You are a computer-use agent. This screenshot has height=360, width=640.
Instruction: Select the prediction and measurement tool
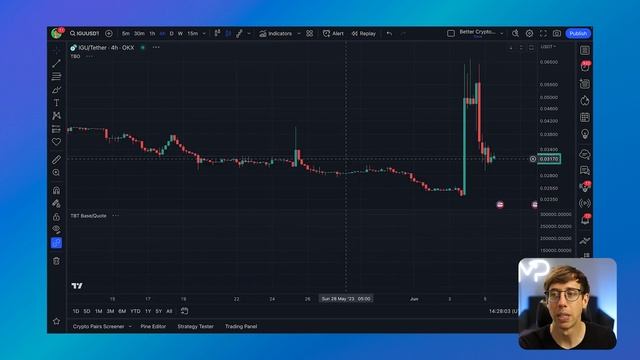56,129
